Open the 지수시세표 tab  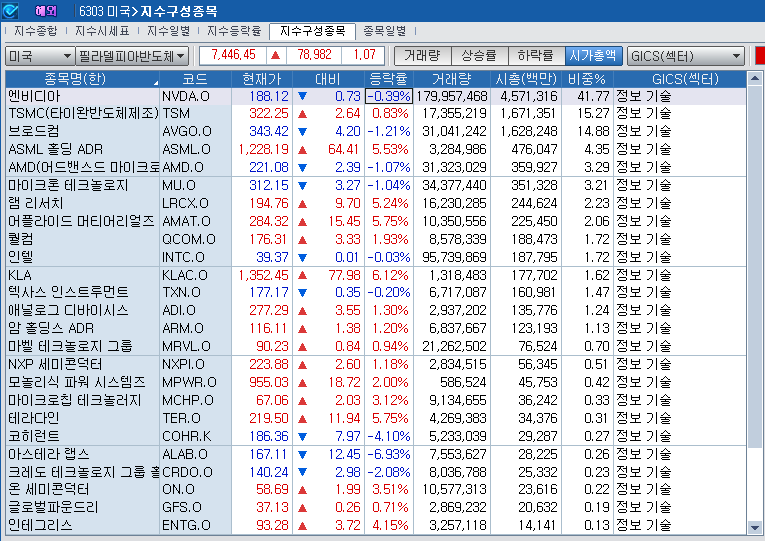(102, 31)
